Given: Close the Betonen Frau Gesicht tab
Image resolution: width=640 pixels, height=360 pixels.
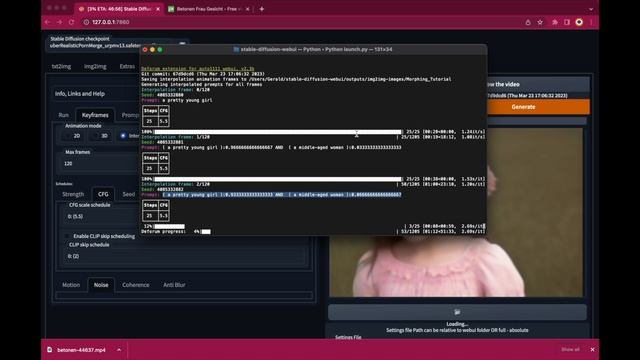Looking at the screenshot, I should coord(247,9).
